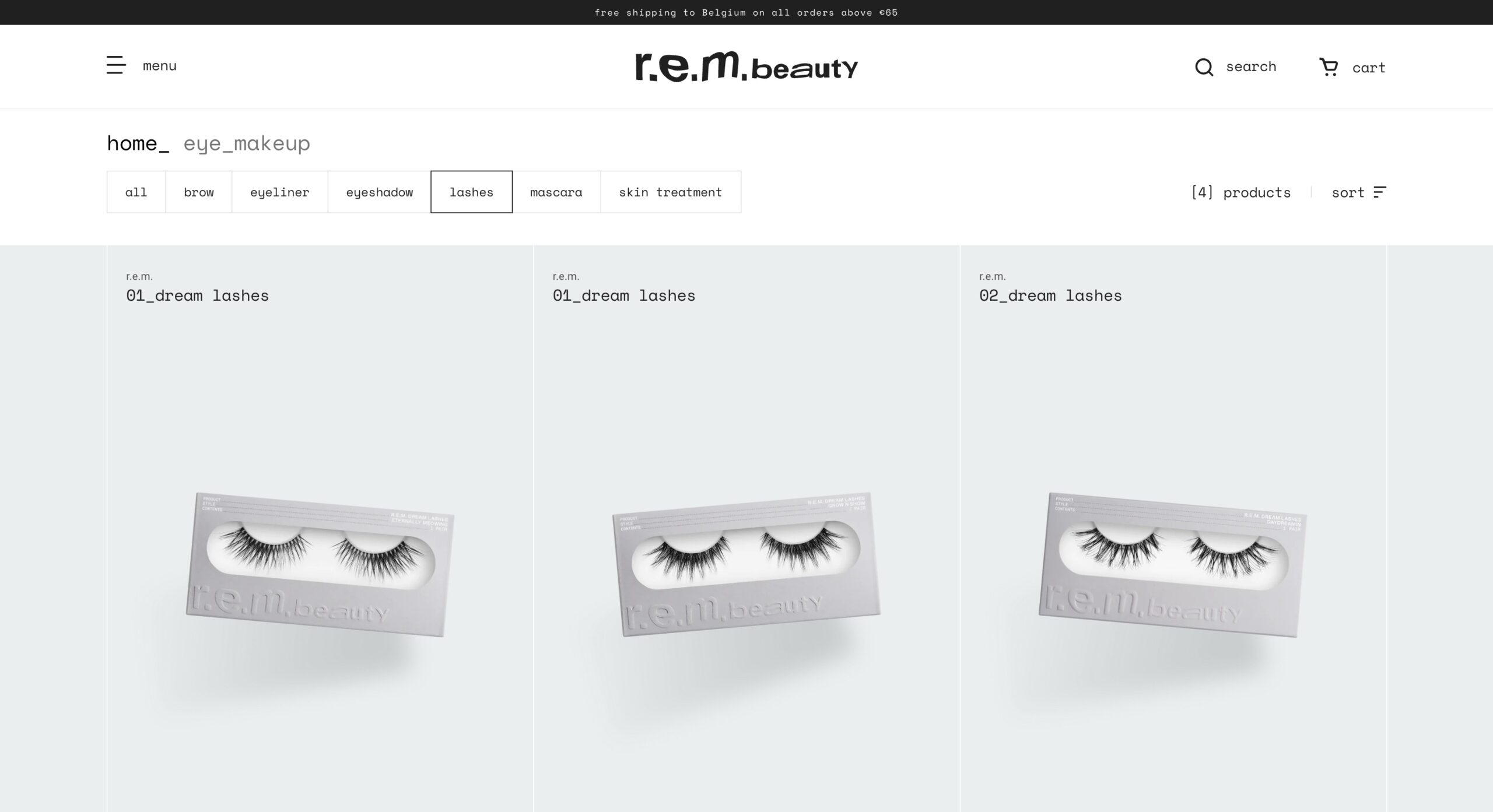The image size is (1493, 812).
Task: Go to r.e.m. beauty logo homepage
Action: point(746,66)
